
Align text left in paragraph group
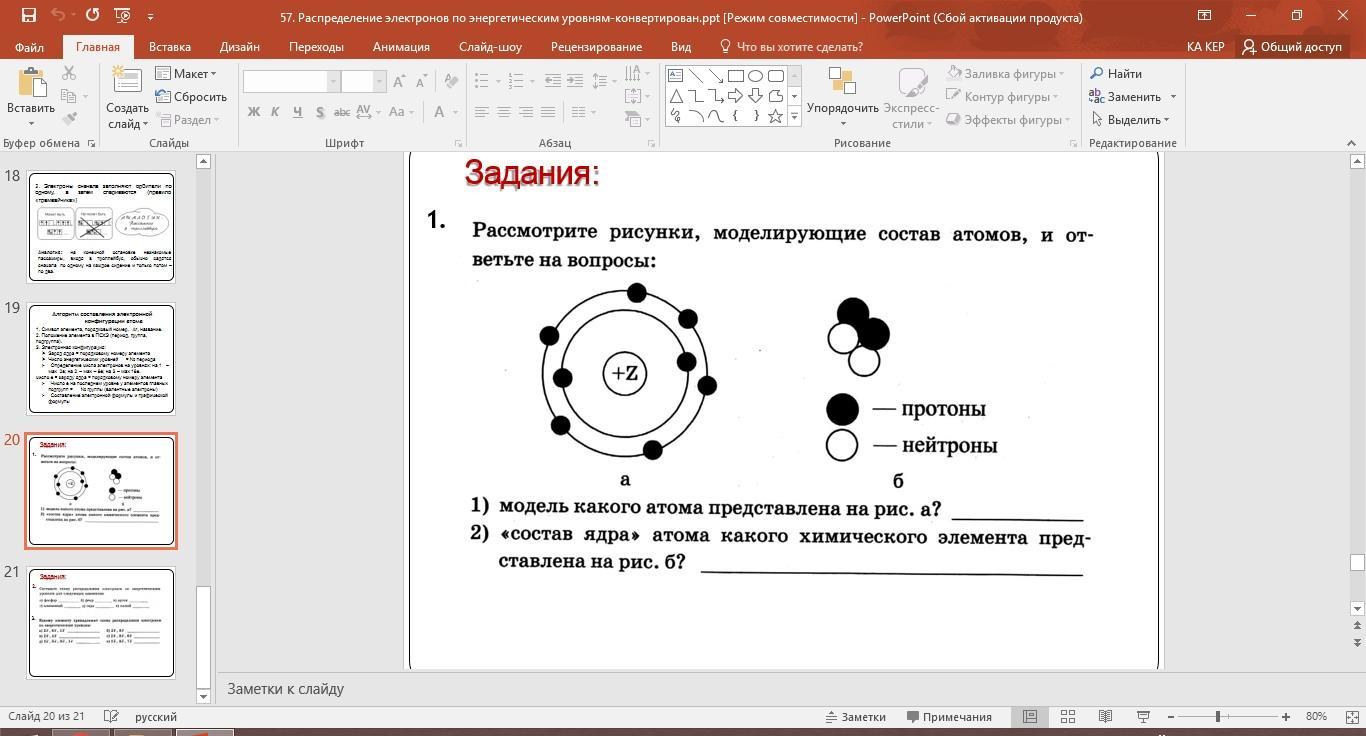point(482,112)
